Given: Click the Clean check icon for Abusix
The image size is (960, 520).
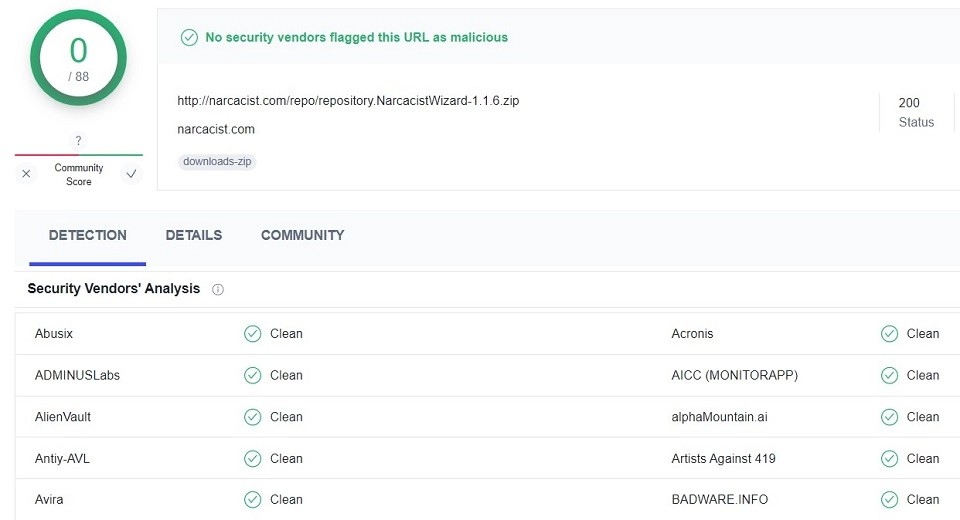Looking at the screenshot, I should click(252, 334).
